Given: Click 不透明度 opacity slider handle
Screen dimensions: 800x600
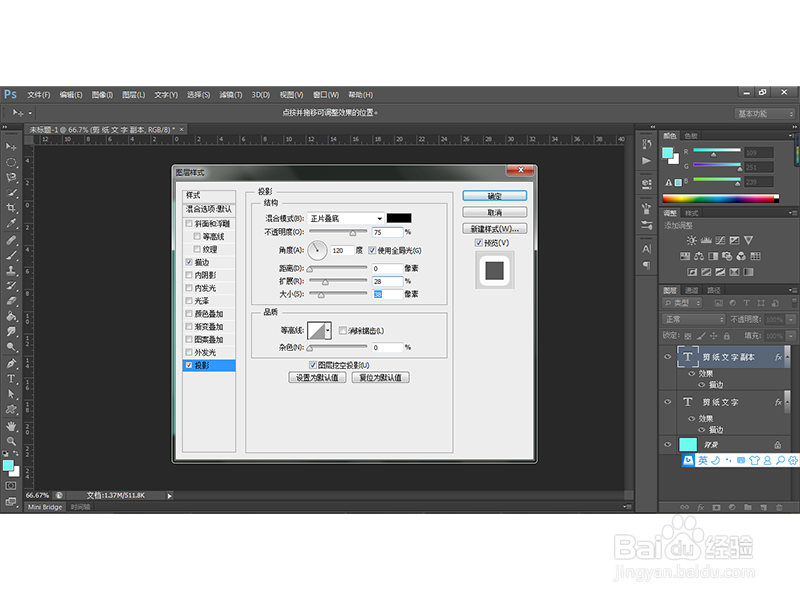Looking at the screenshot, I should click(353, 233).
